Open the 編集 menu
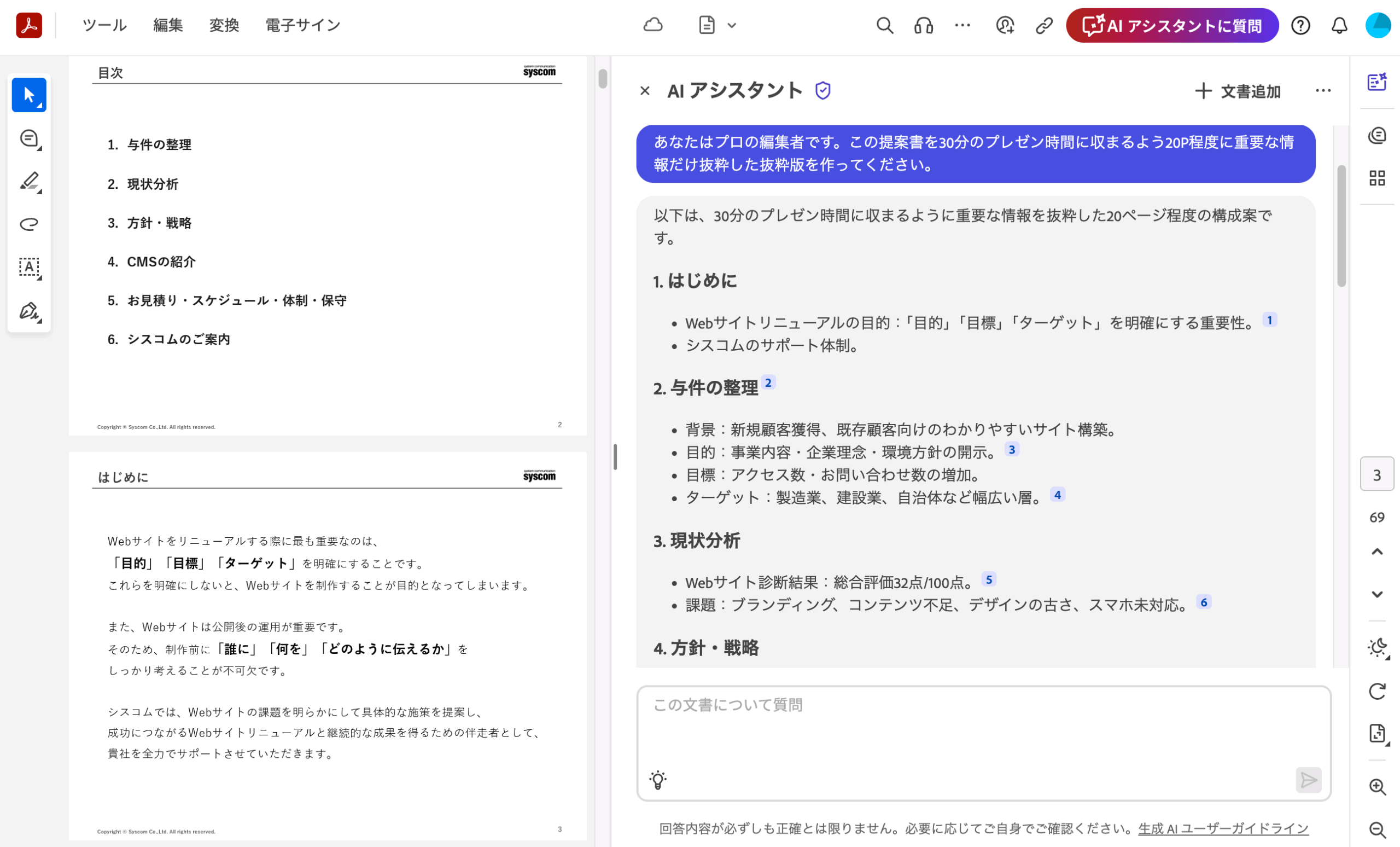The height and width of the screenshot is (847, 1400). (168, 25)
